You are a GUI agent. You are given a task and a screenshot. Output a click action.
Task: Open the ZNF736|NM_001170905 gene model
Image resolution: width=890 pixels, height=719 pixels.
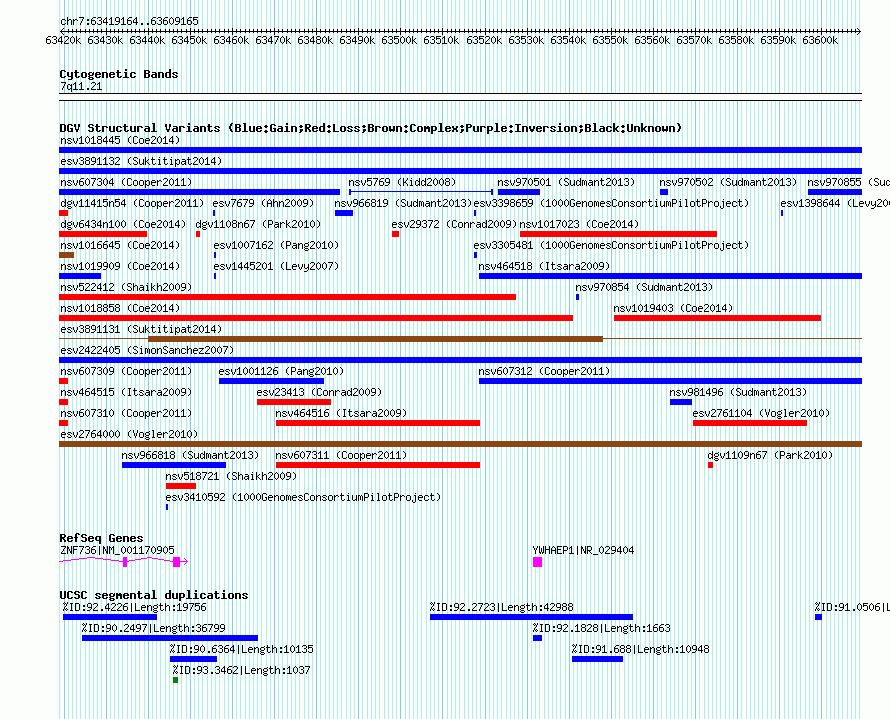click(124, 562)
